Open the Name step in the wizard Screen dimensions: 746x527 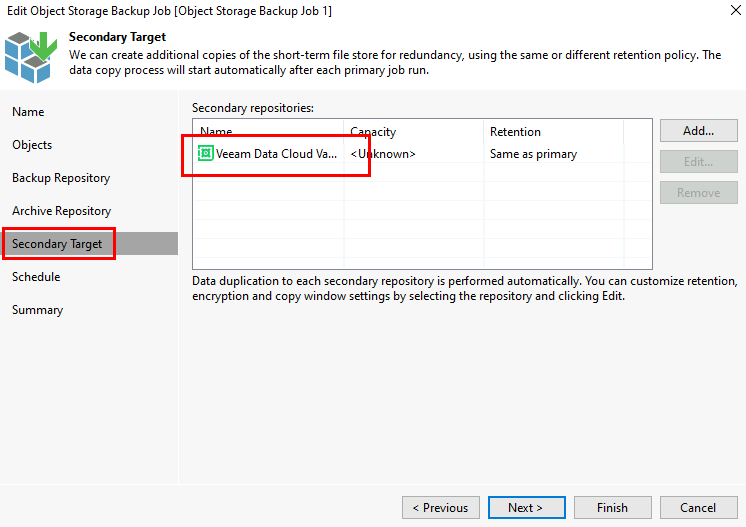coord(28,112)
